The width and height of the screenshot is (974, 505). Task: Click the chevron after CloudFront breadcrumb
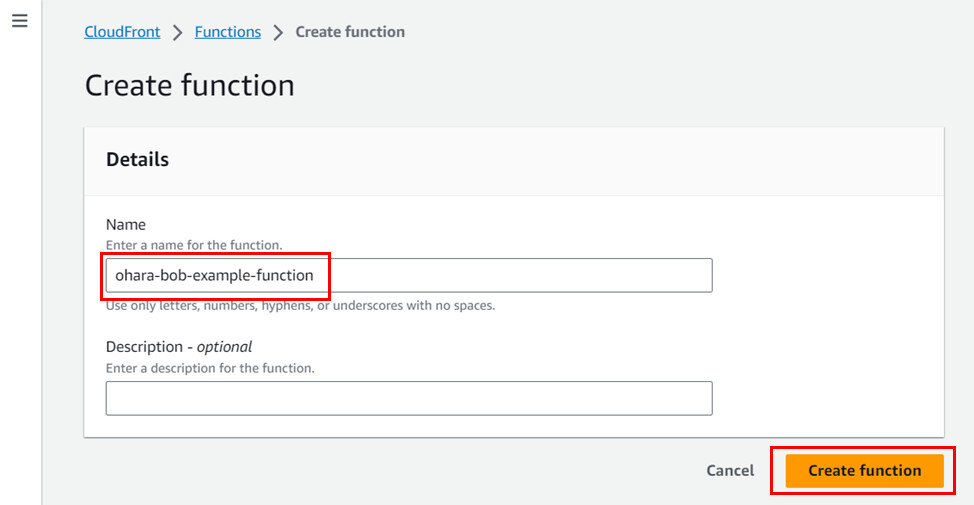click(178, 32)
